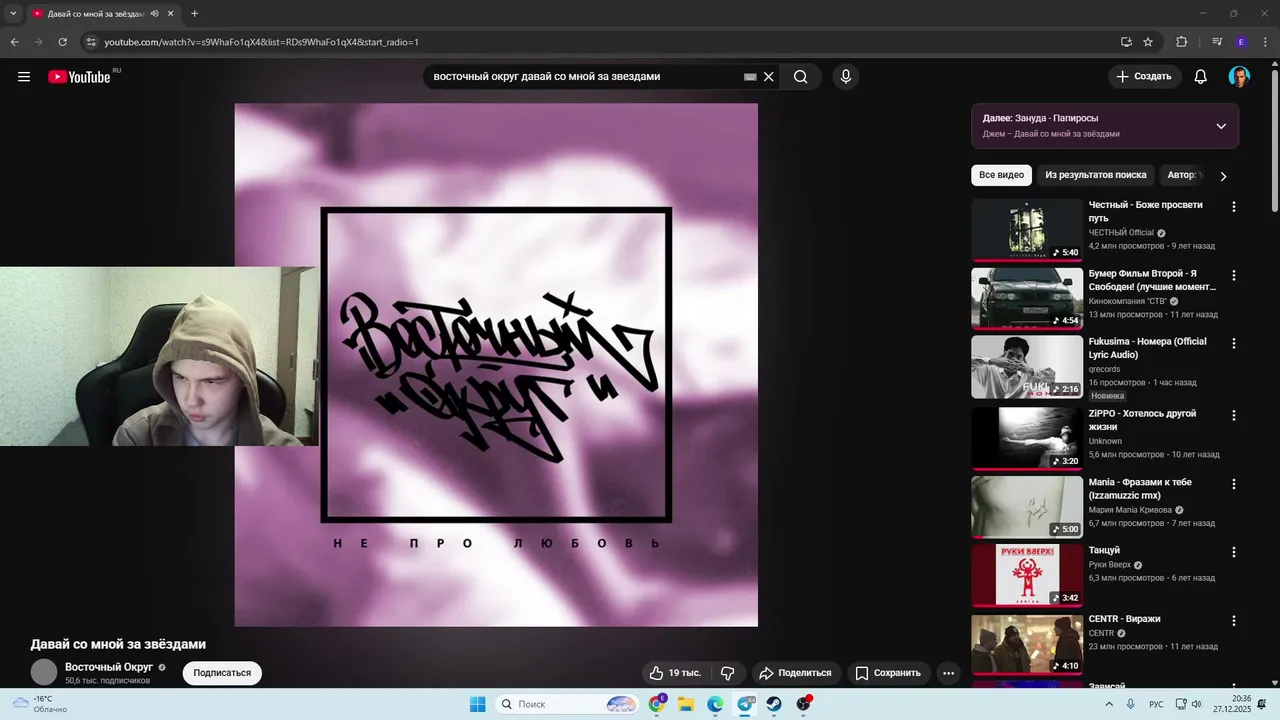Click the browser address bar URL

pos(261,42)
